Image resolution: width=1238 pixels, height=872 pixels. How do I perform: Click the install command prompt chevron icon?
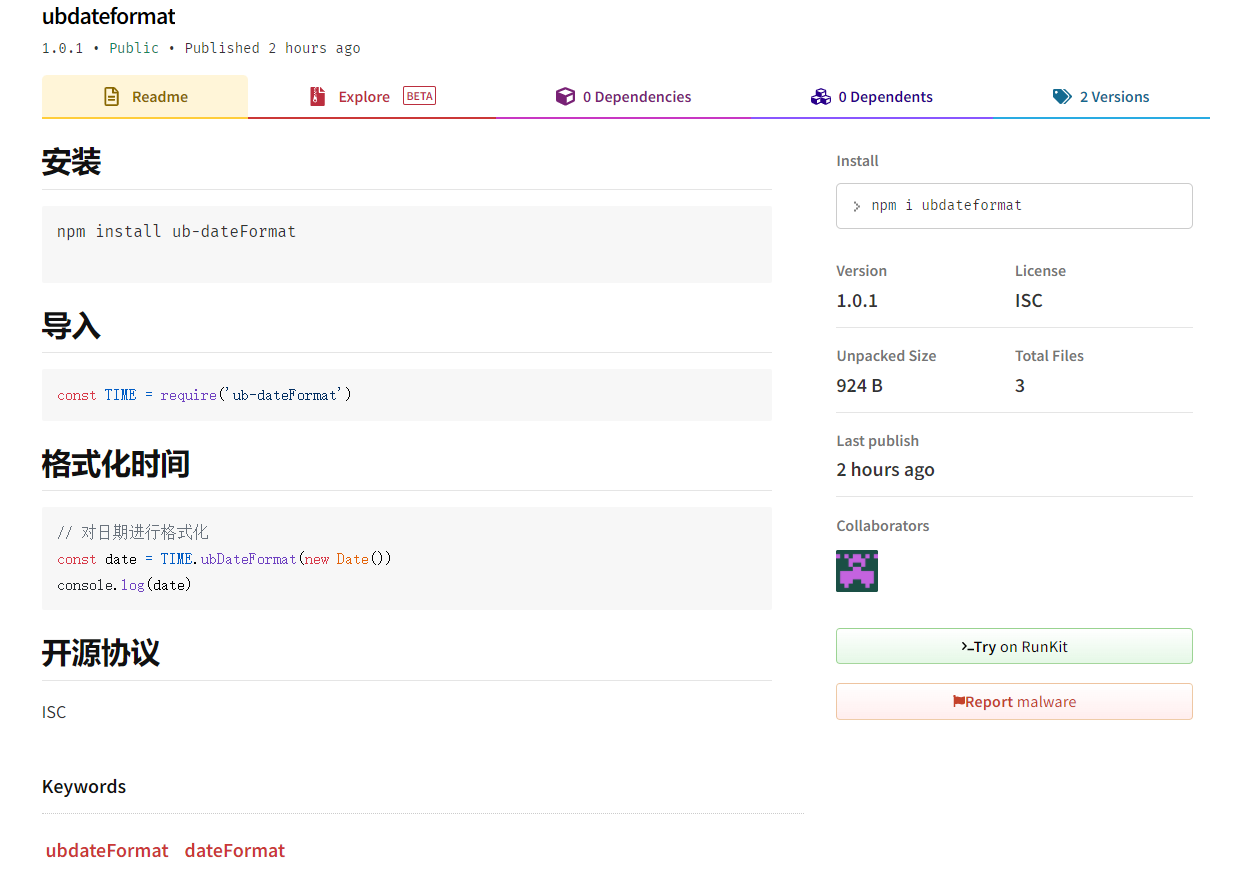857,207
